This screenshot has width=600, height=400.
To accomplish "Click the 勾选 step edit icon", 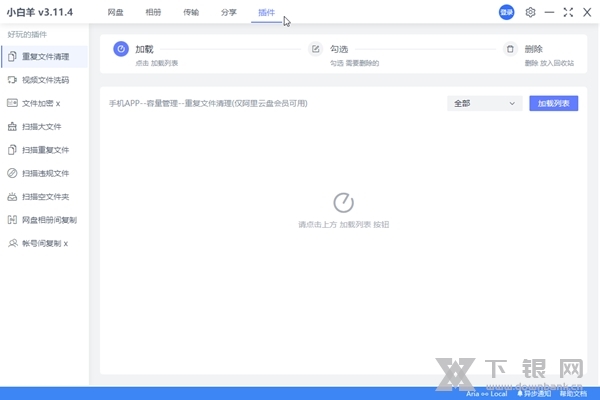I will click(x=315, y=49).
